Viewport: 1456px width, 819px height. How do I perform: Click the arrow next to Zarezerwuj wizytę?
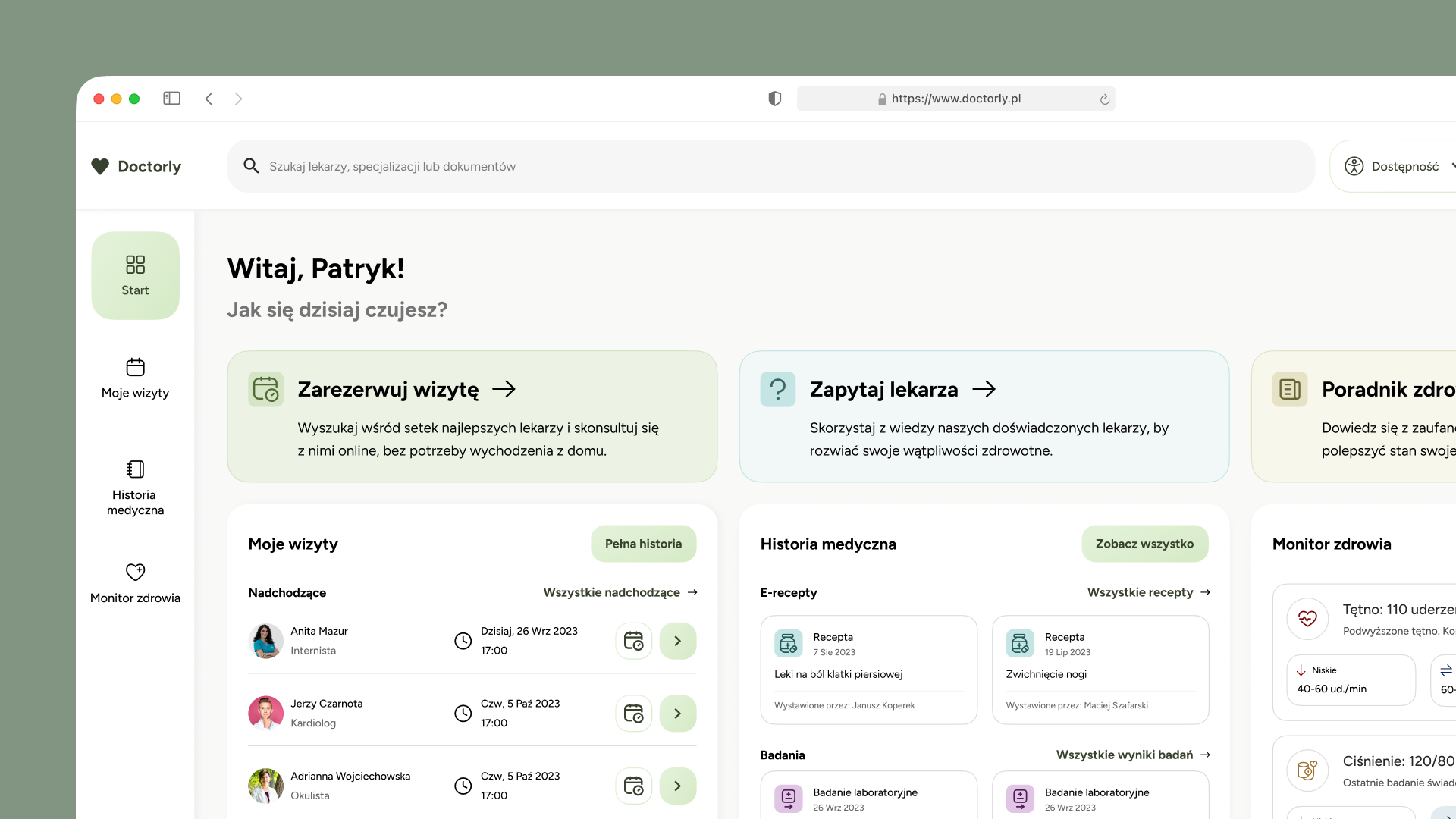click(504, 389)
